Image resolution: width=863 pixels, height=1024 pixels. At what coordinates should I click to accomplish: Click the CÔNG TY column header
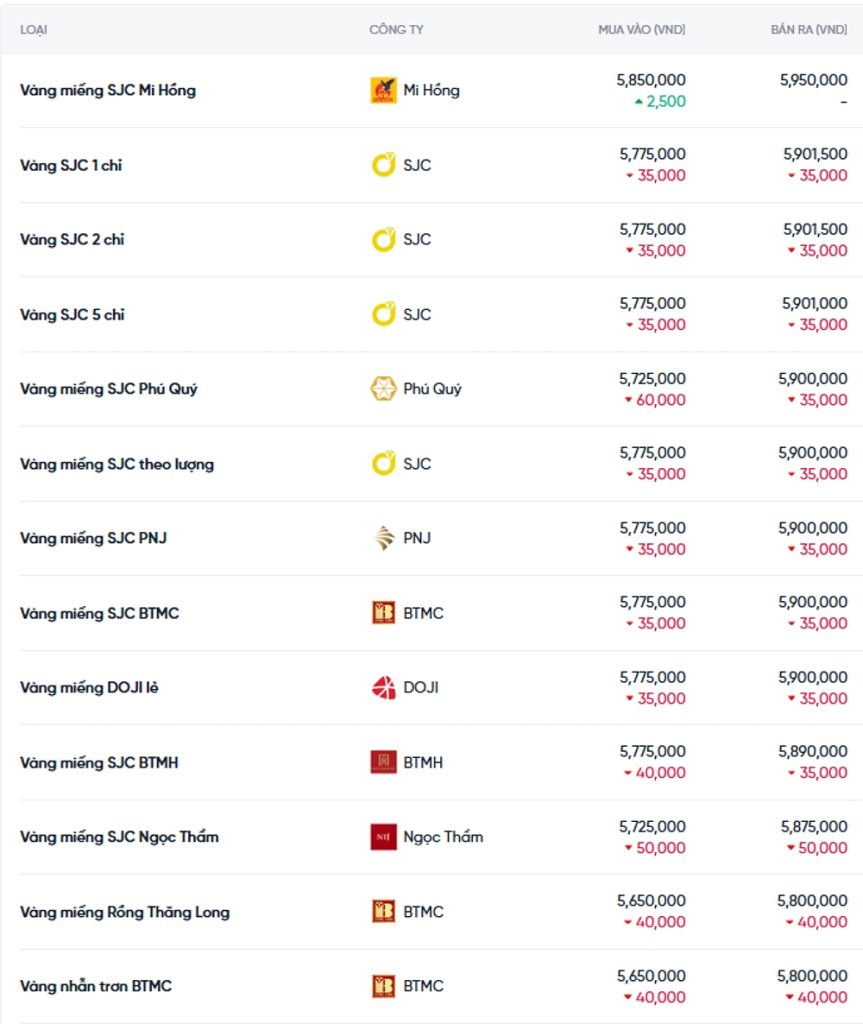coord(396,30)
